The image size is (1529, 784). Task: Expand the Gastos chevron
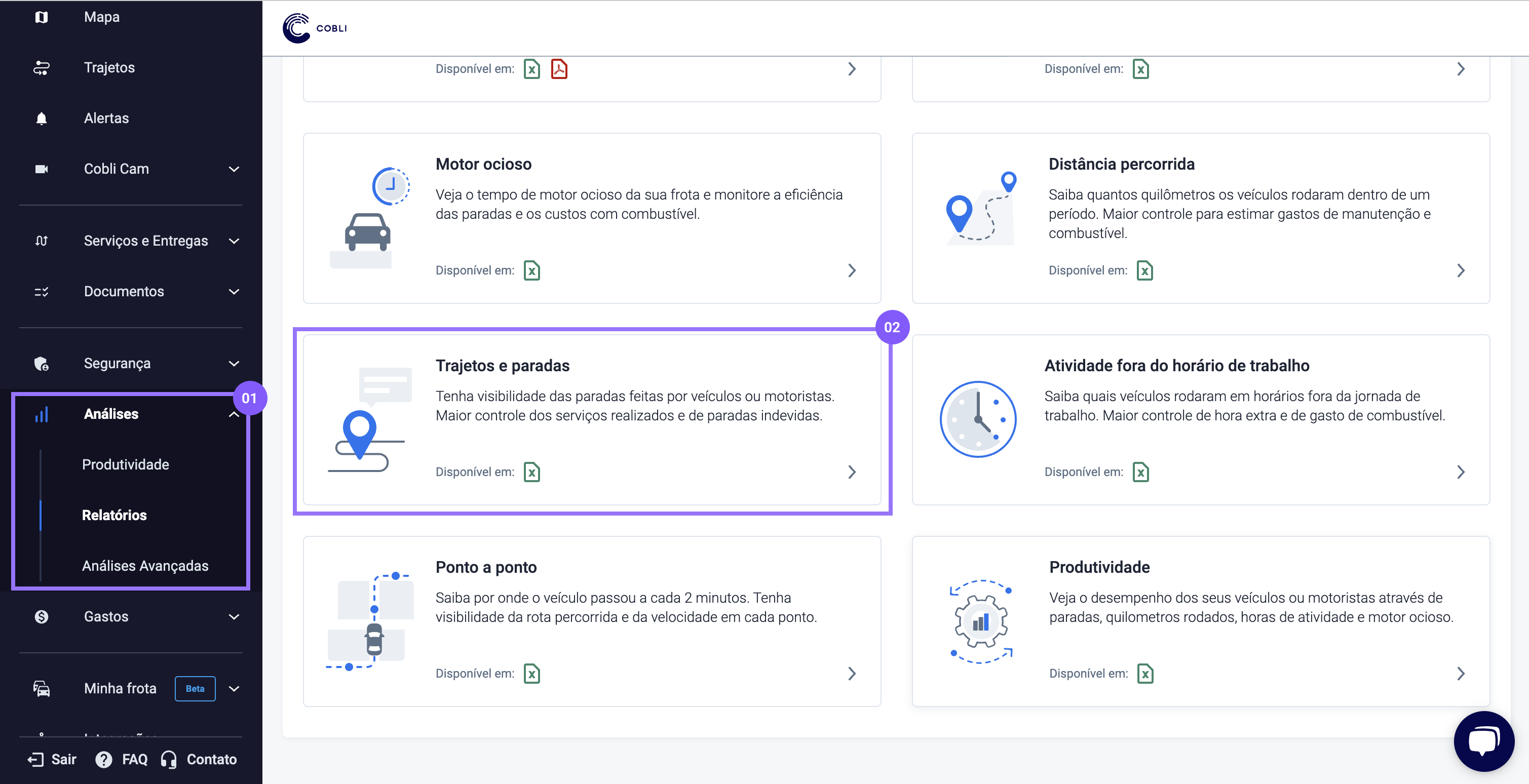pyautogui.click(x=234, y=617)
